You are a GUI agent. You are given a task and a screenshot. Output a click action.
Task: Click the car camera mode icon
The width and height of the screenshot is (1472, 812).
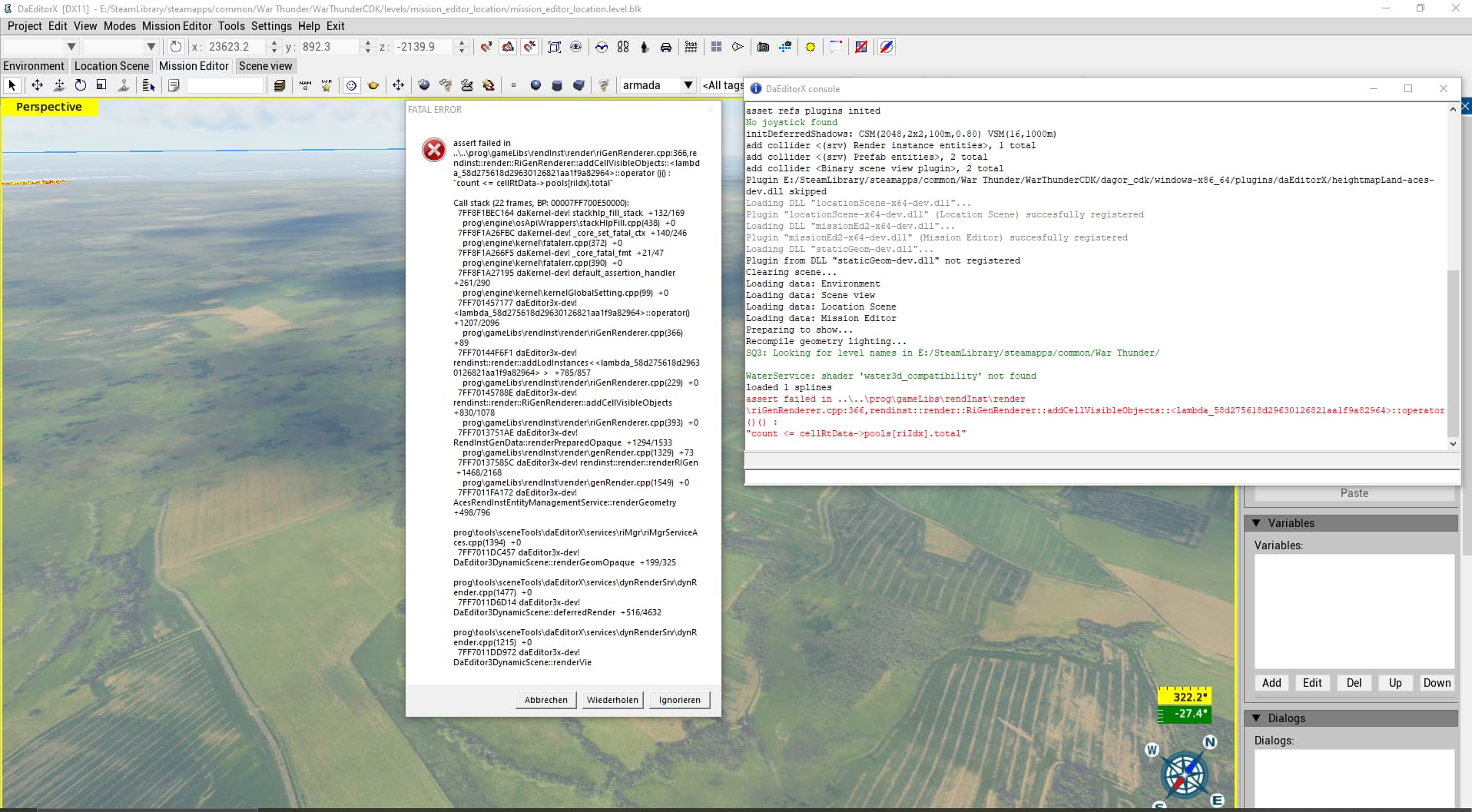666,47
